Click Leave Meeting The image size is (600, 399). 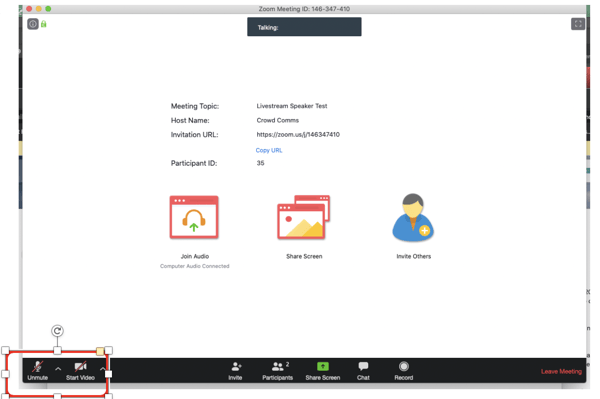pos(561,371)
